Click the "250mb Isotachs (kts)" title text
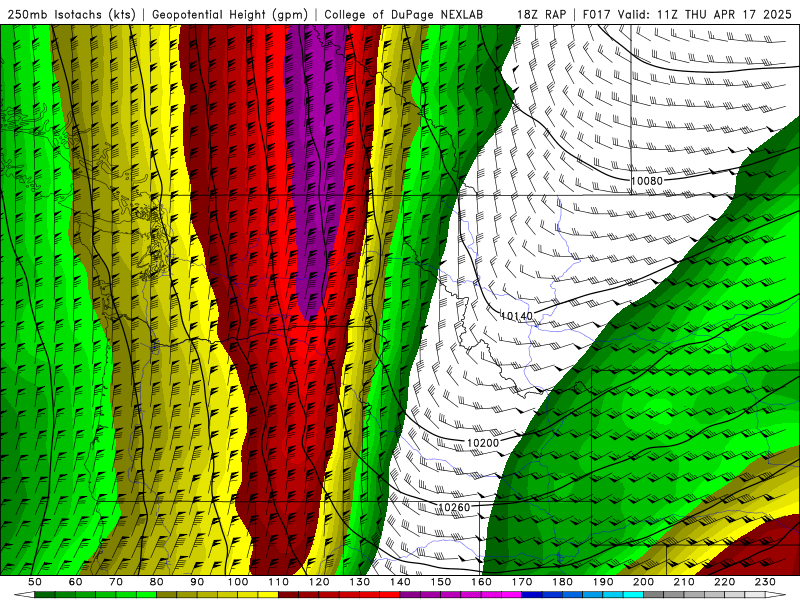 71,14
